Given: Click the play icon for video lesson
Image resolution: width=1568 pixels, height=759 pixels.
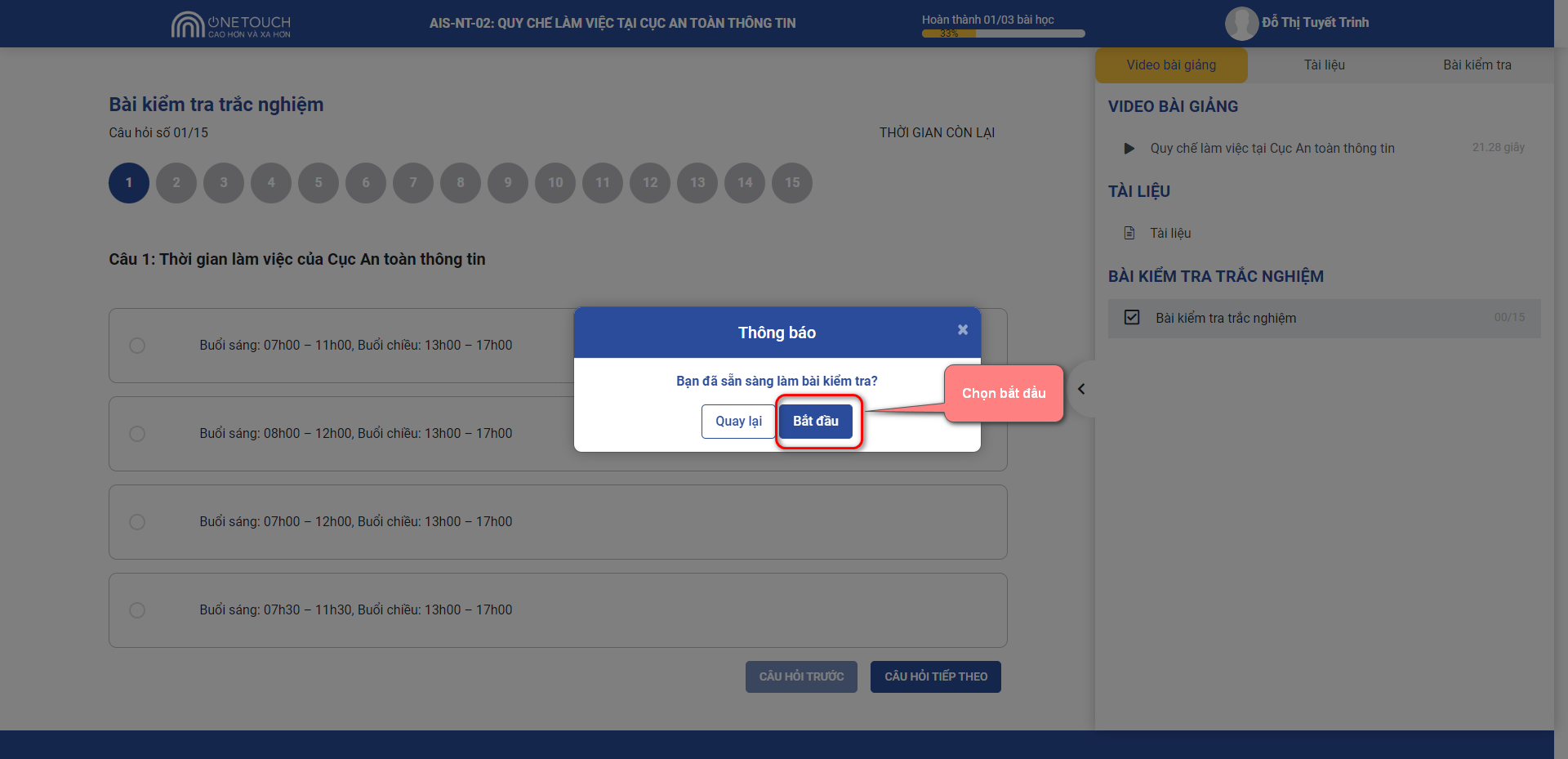Looking at the screenshot, I should 1129,149.
